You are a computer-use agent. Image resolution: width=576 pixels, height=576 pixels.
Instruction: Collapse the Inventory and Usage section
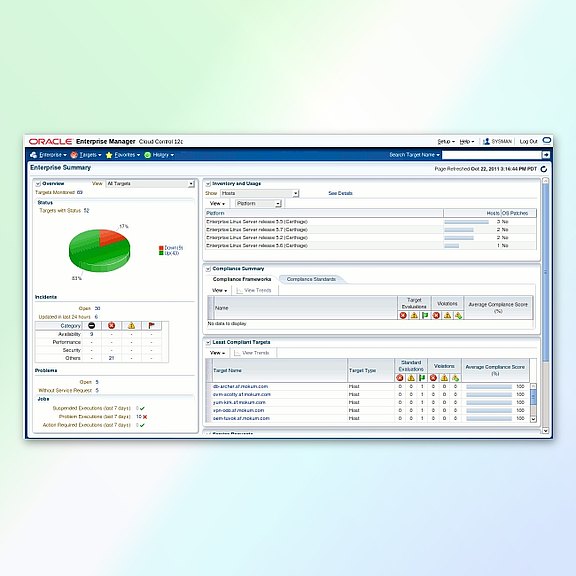[x=208, y=184]
